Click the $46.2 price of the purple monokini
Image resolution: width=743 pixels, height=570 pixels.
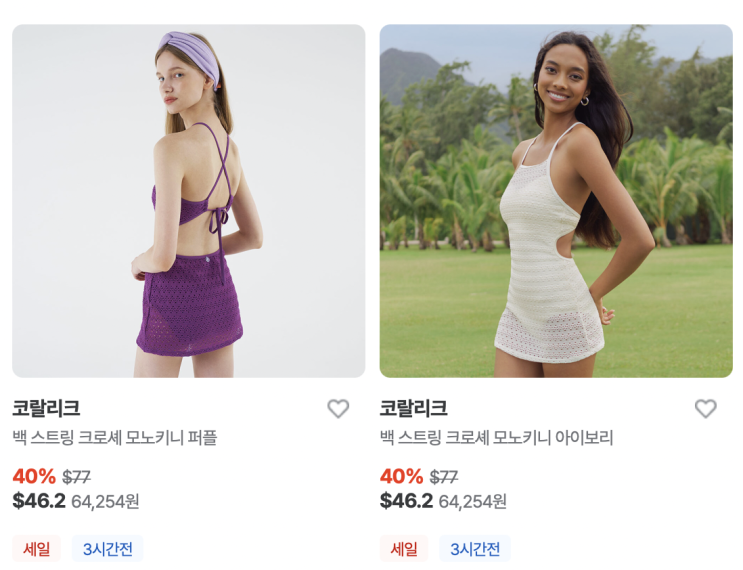39,501
